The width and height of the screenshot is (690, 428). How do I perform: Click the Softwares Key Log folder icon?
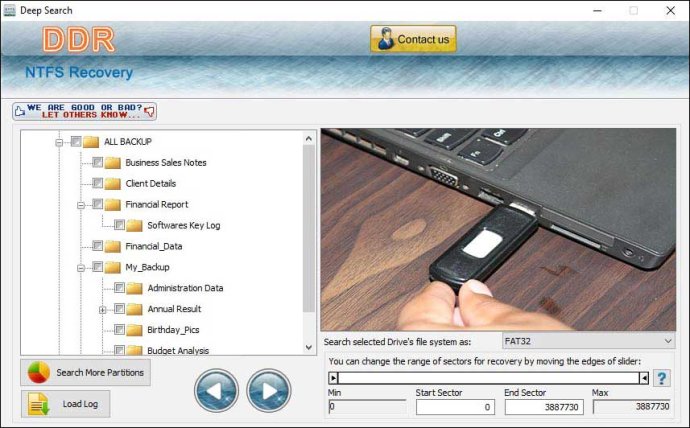[x=134, y=225]
